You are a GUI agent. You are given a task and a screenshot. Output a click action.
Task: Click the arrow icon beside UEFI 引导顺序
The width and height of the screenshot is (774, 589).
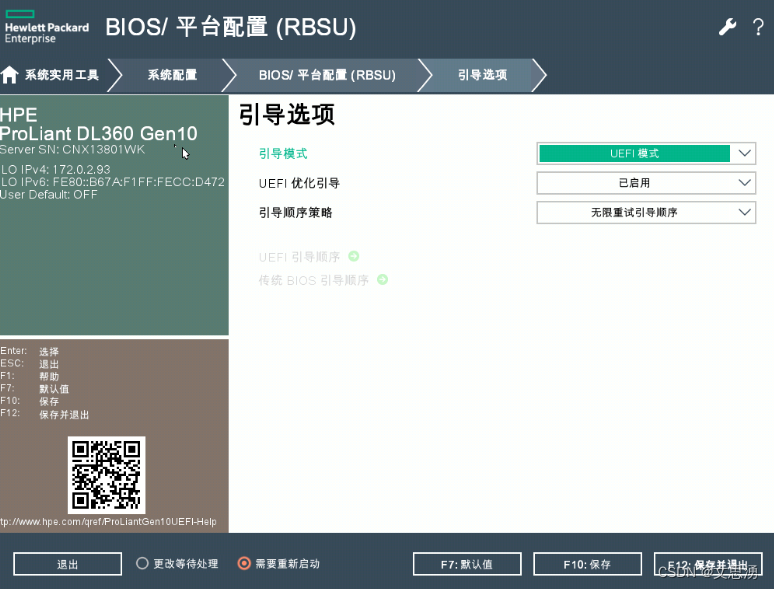coord(353,256)
